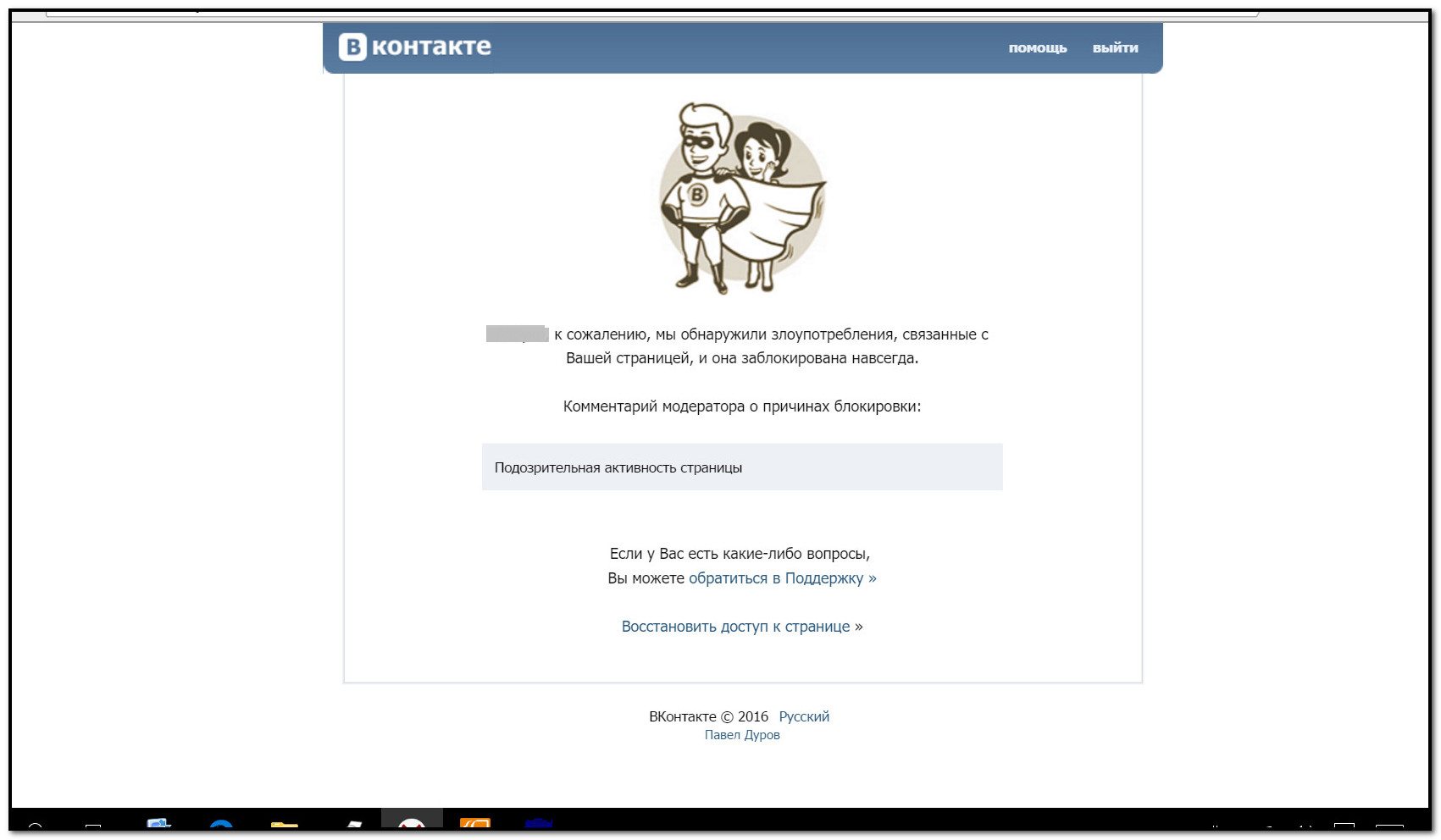This screenshot has height=840, width=1441.
Task: Click the Подозрительная активность страницы comment text
Action: pos(618,467)
